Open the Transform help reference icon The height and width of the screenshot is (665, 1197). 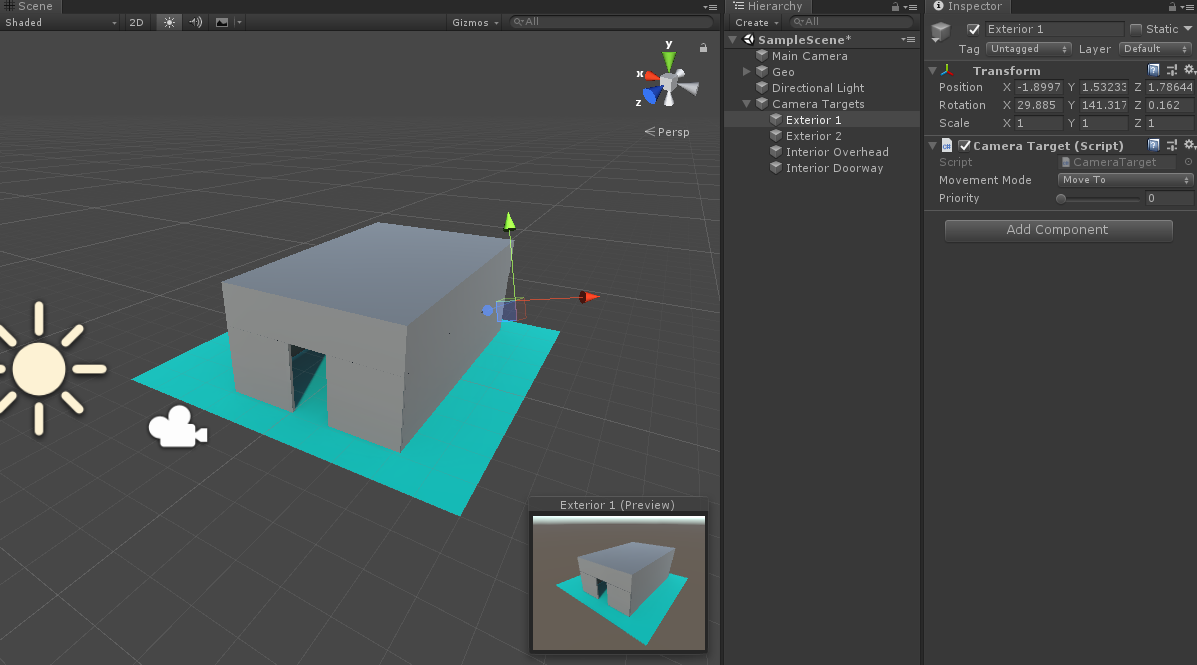pyautogui.click(x=1153, y=70)
